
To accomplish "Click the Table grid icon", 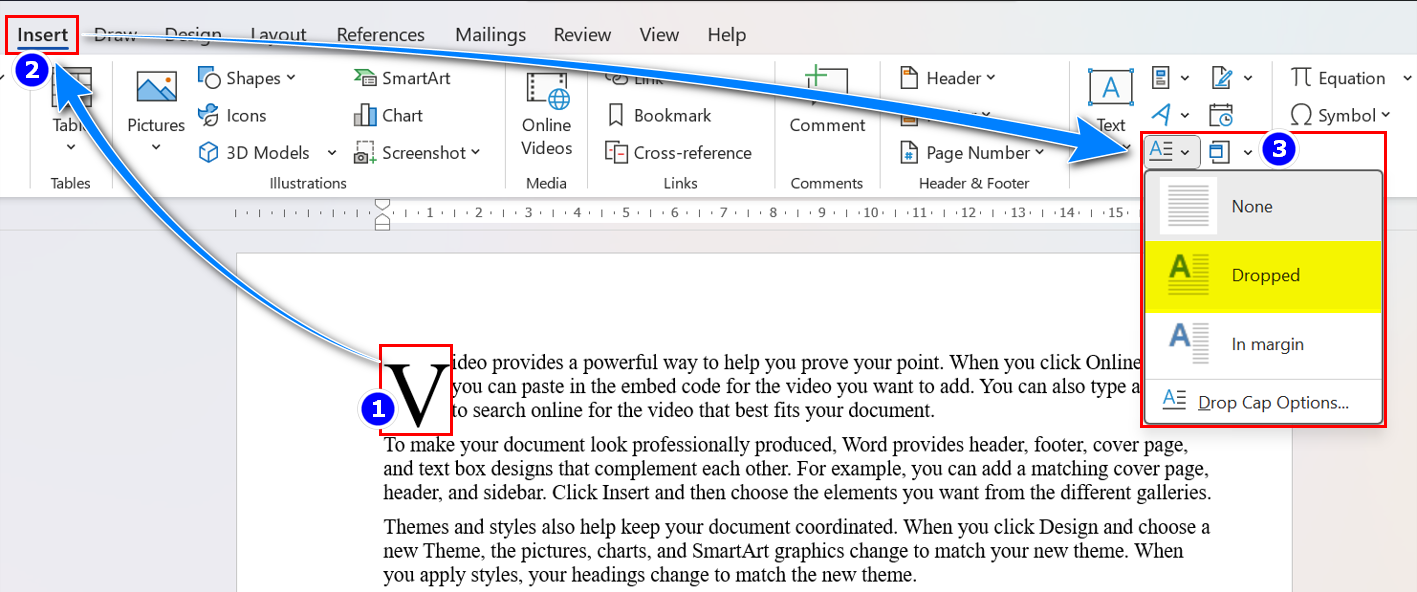I will click(x=72, y=88).
